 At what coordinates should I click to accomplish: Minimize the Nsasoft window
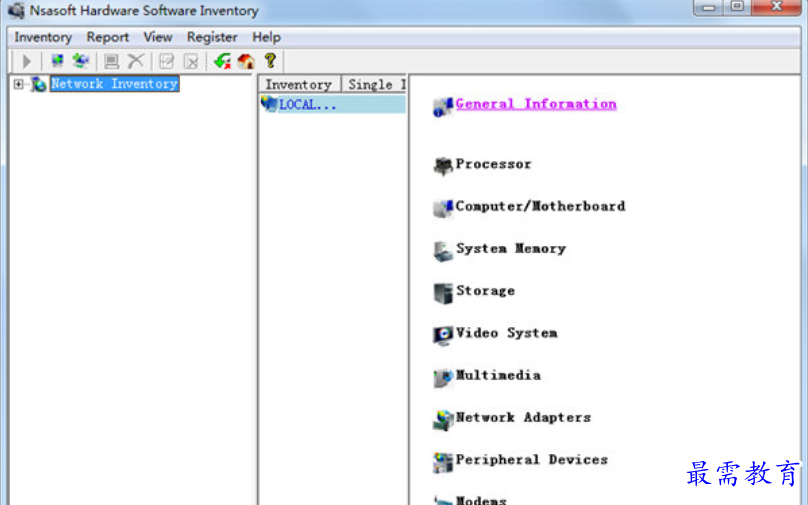(x=709, y=7)
